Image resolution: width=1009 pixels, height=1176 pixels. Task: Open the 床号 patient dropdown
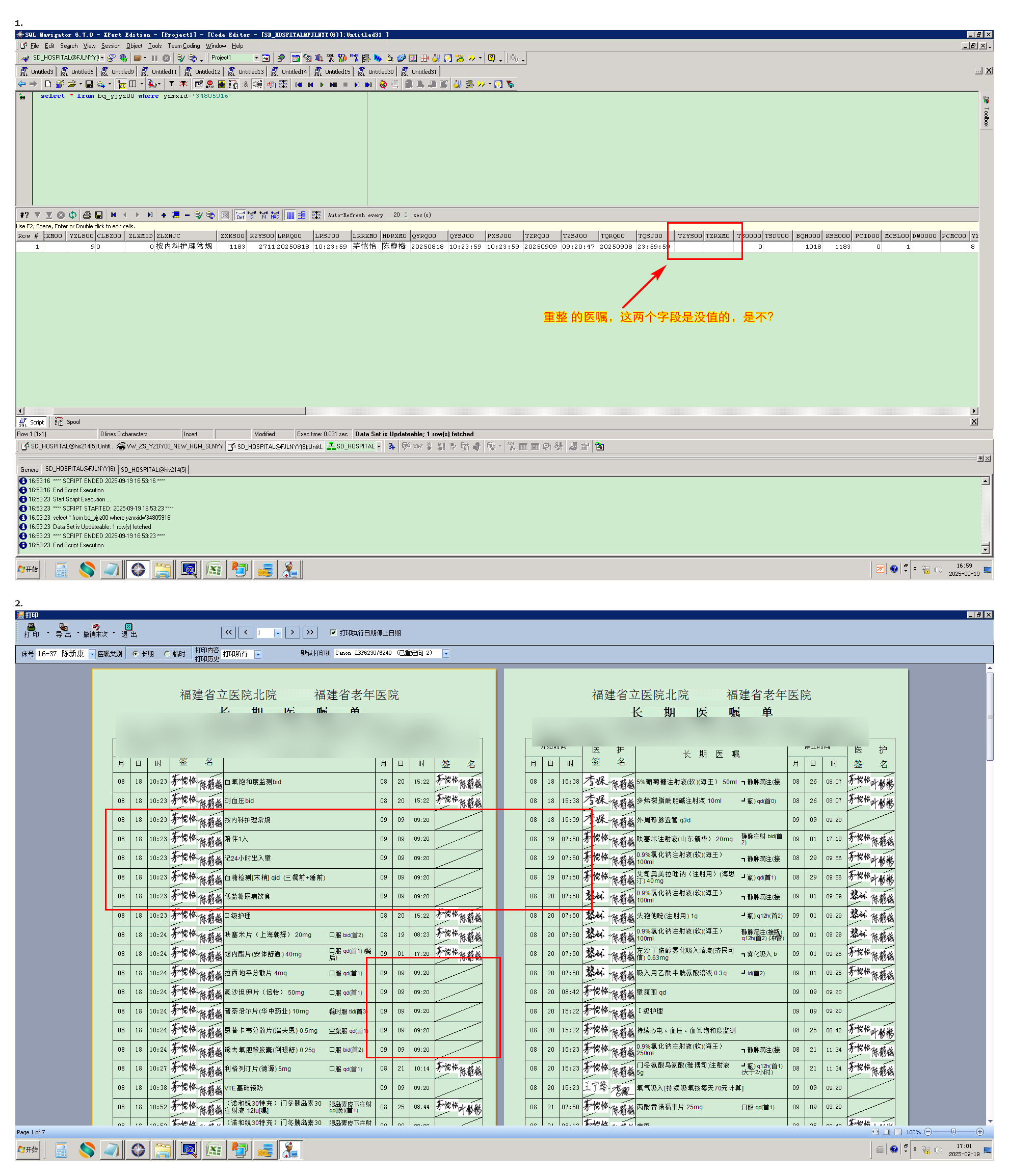[92, 654]
